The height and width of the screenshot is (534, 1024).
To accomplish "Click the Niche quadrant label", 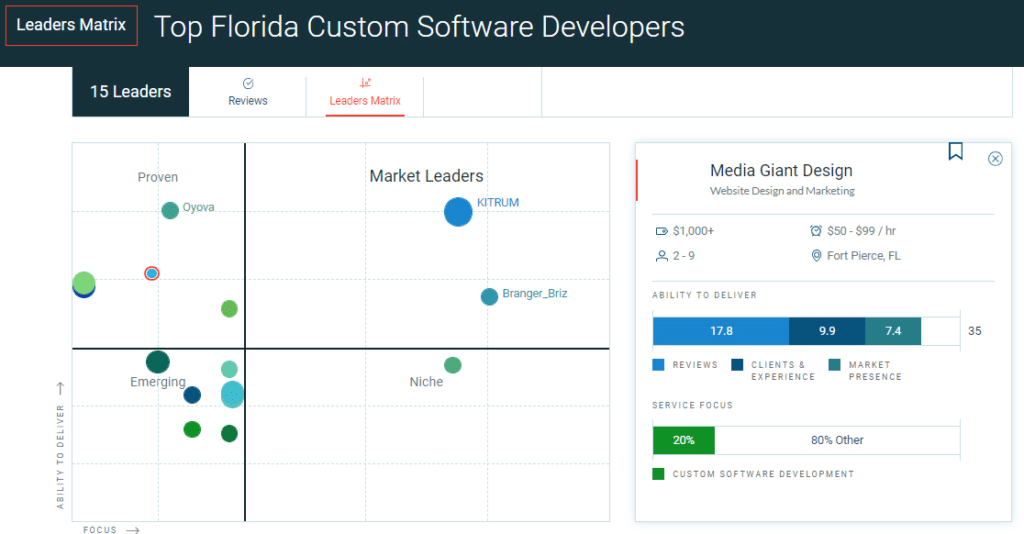I will 426,382.
